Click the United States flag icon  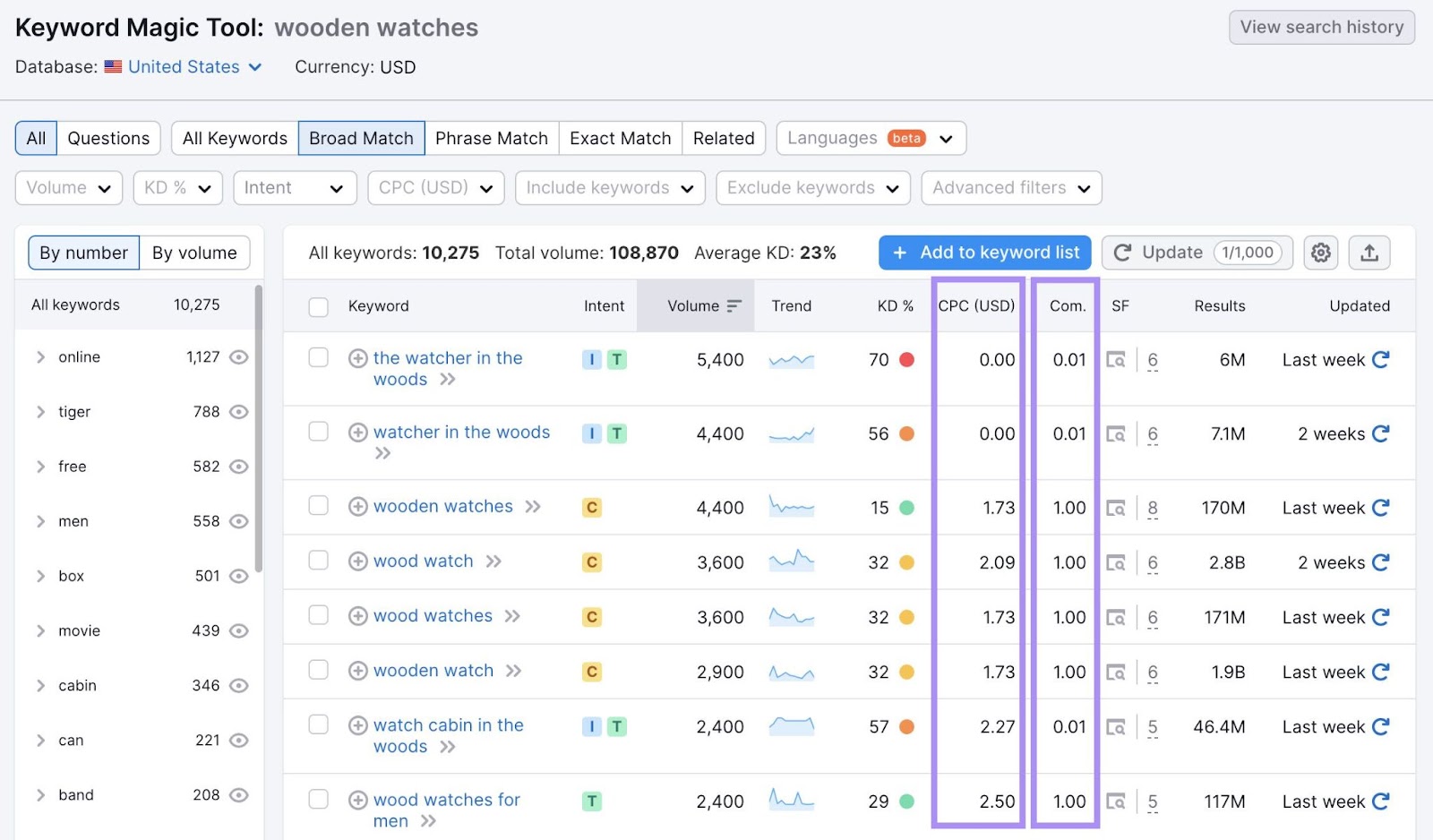(x=112, y=66)
